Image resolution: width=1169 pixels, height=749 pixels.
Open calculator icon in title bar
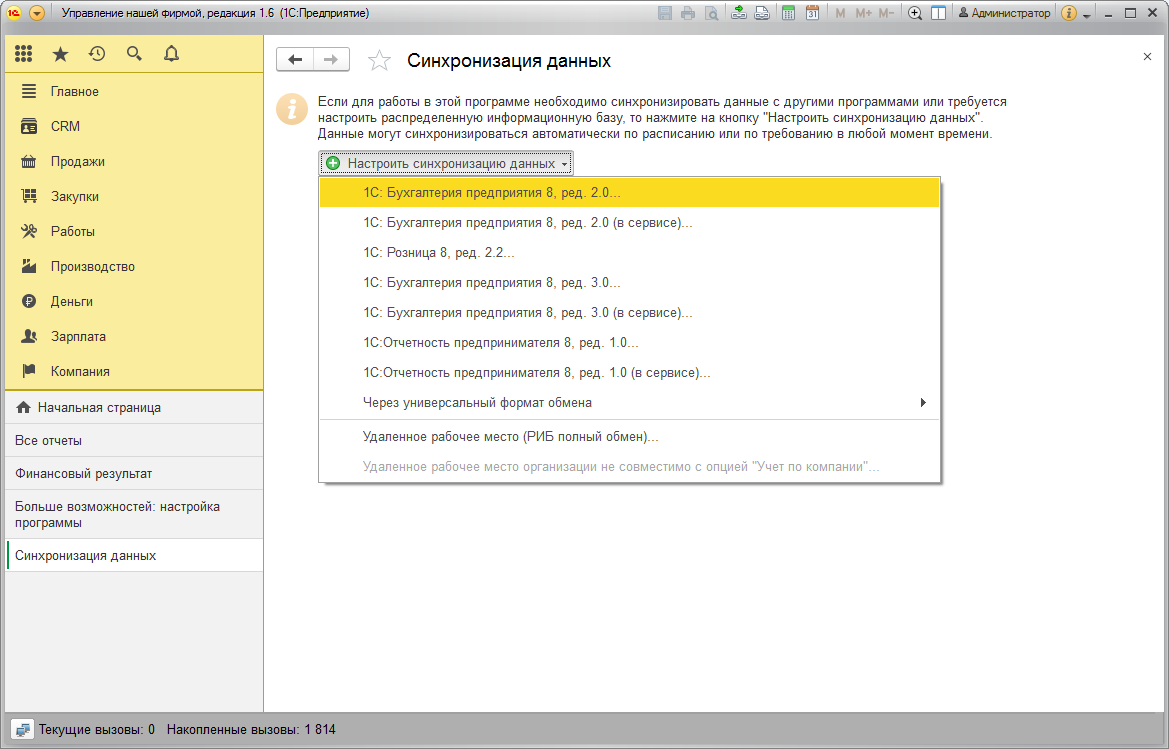click(788, 13)
